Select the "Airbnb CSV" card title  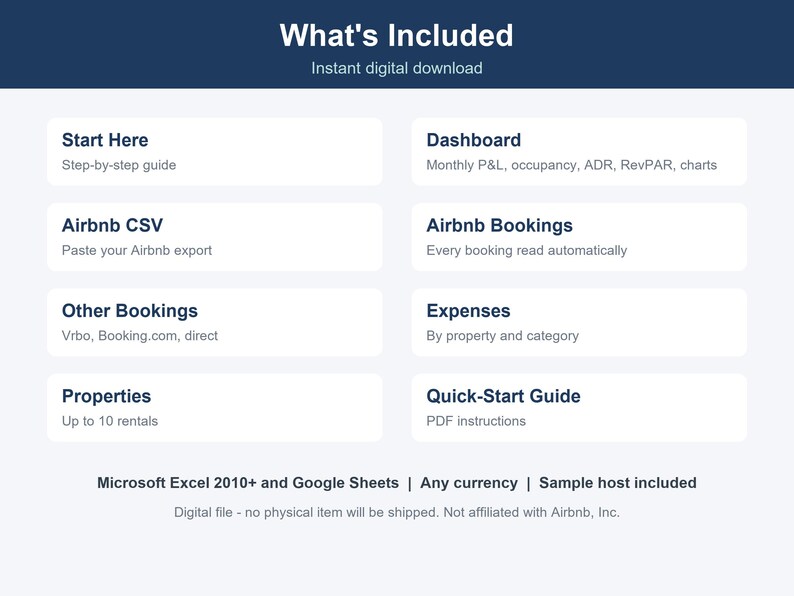112,225
